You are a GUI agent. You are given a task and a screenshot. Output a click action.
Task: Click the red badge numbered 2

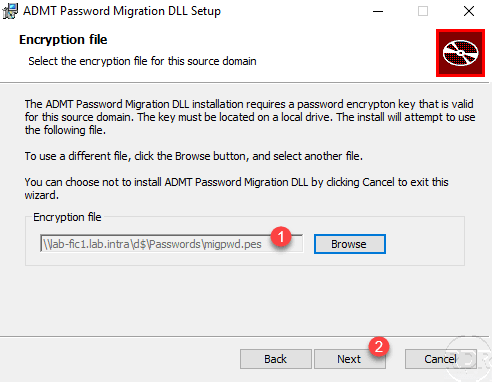(379, 347)
